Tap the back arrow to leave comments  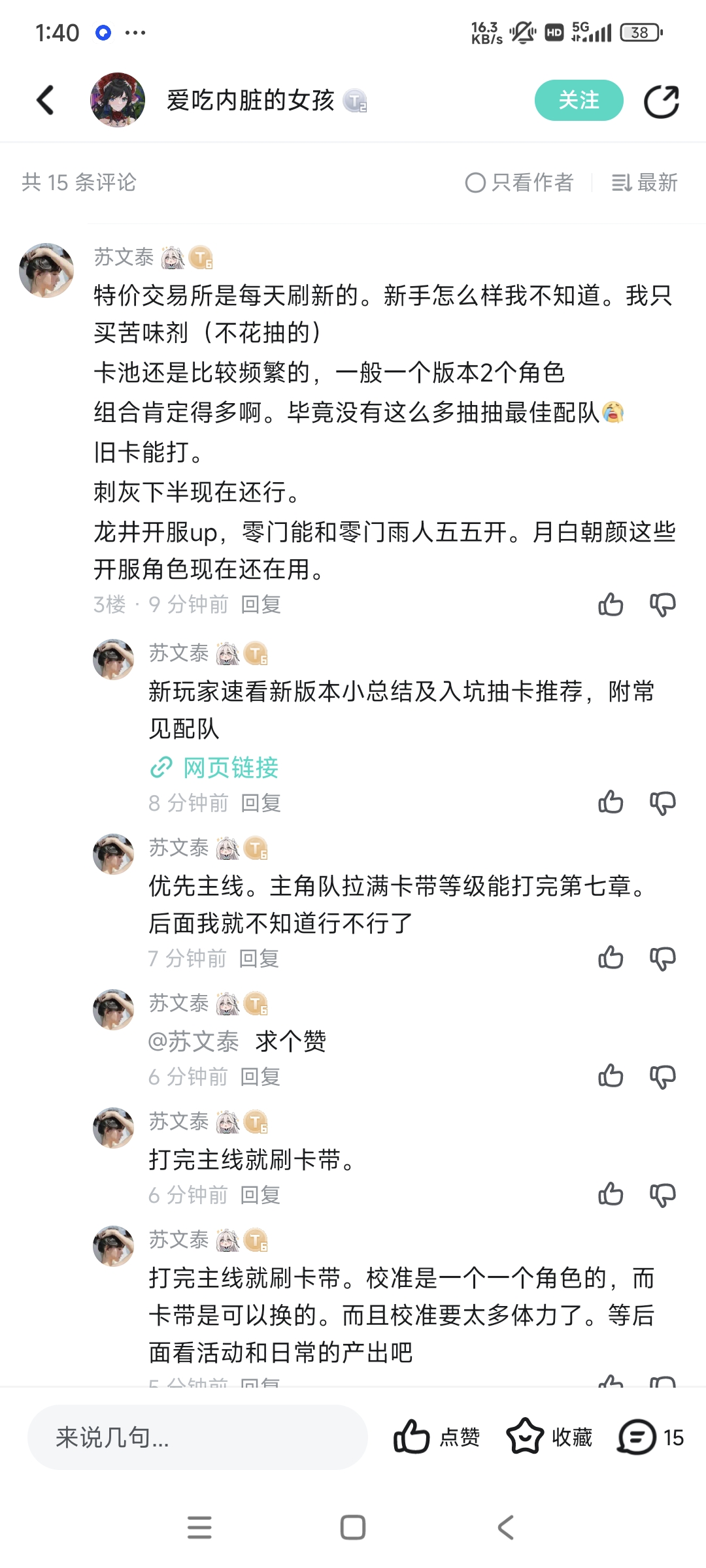pos(43,101)
